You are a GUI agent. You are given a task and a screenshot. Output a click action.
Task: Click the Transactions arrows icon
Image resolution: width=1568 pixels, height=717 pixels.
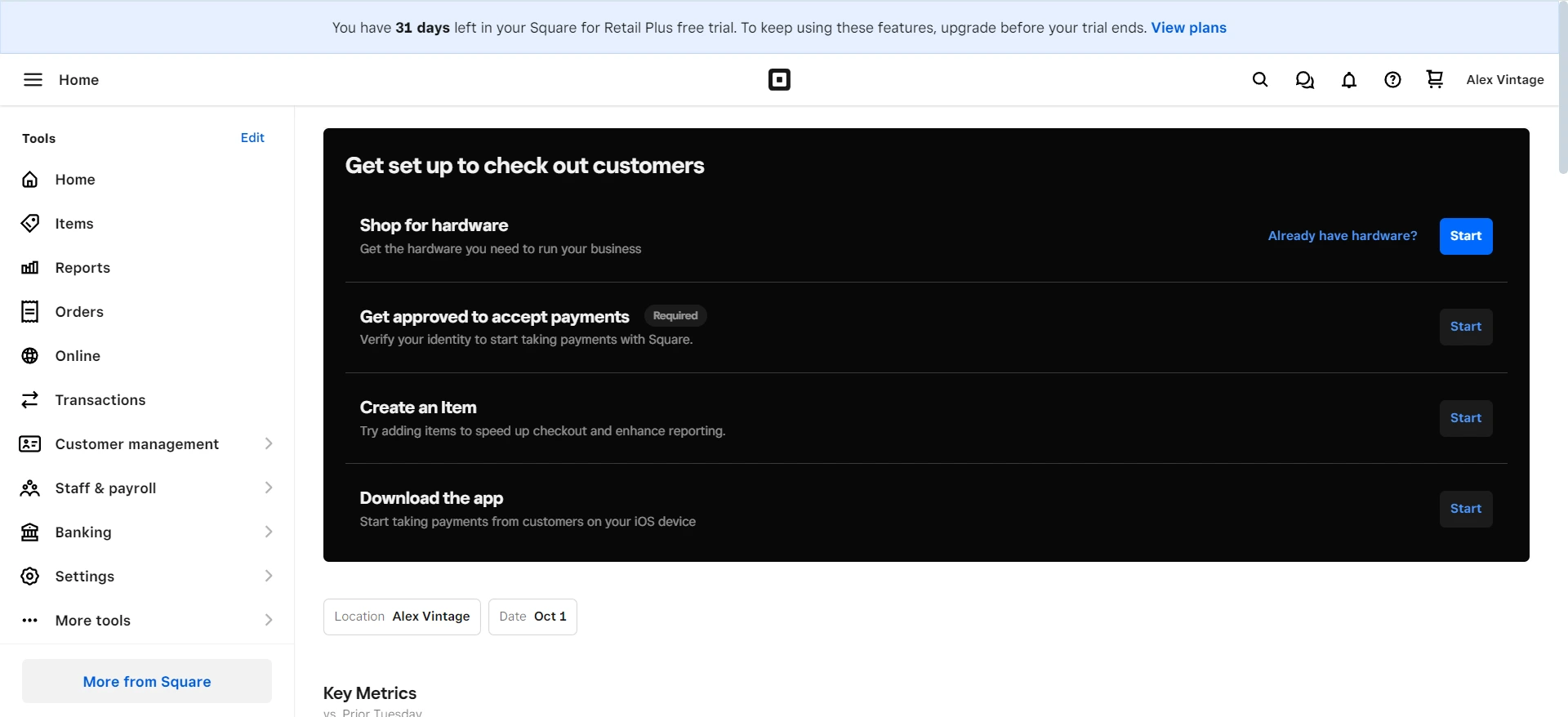pos(30,400)
